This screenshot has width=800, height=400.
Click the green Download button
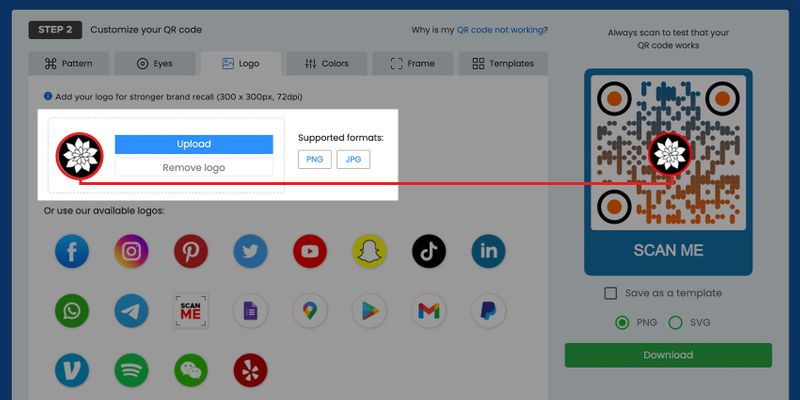point(668,355)
